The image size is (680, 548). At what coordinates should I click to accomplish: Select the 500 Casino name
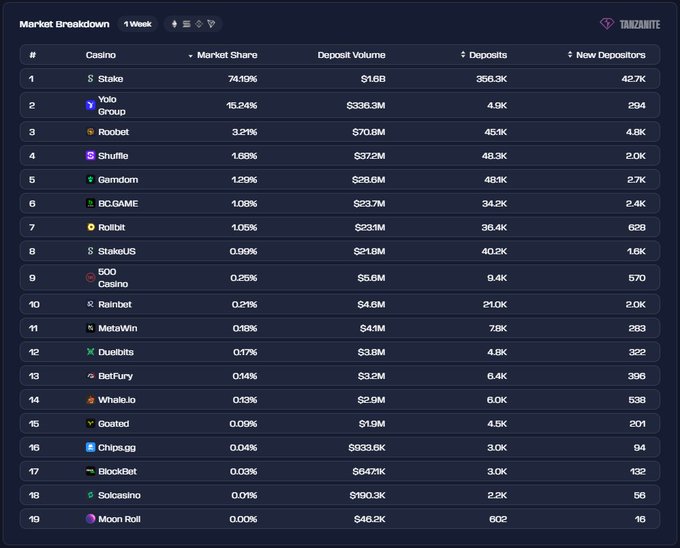113,277
